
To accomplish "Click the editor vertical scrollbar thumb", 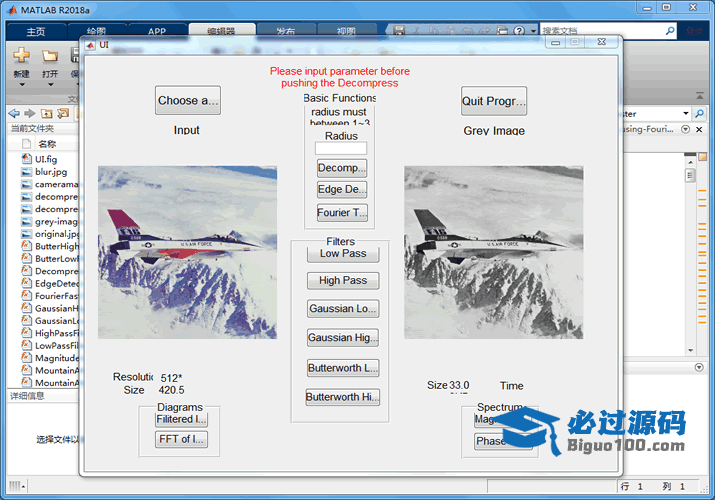I will [690, 175].
